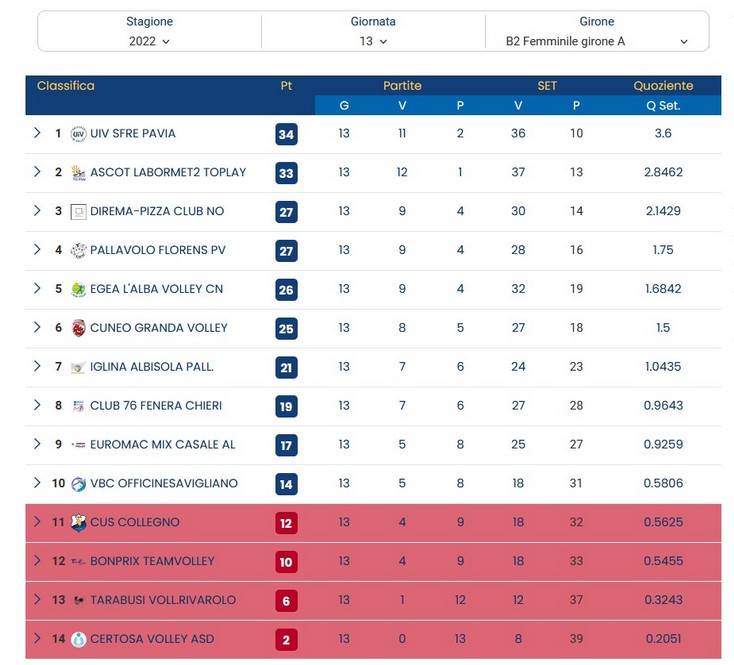734x665 pixels.
Task: Click the CUS Collegno team logo
Action: click(78, 522)
